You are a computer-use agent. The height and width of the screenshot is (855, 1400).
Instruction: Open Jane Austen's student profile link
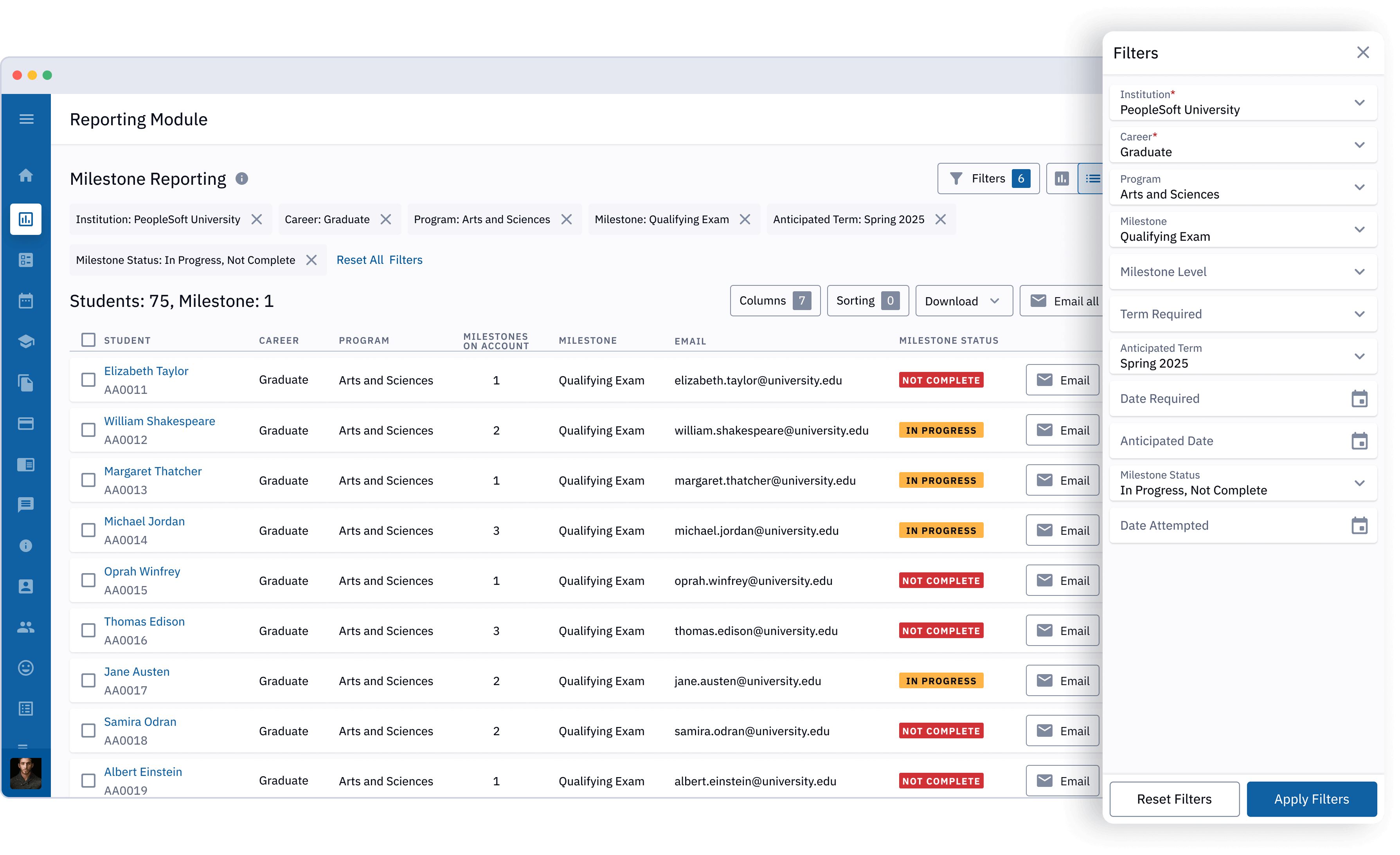pos(137,671)
